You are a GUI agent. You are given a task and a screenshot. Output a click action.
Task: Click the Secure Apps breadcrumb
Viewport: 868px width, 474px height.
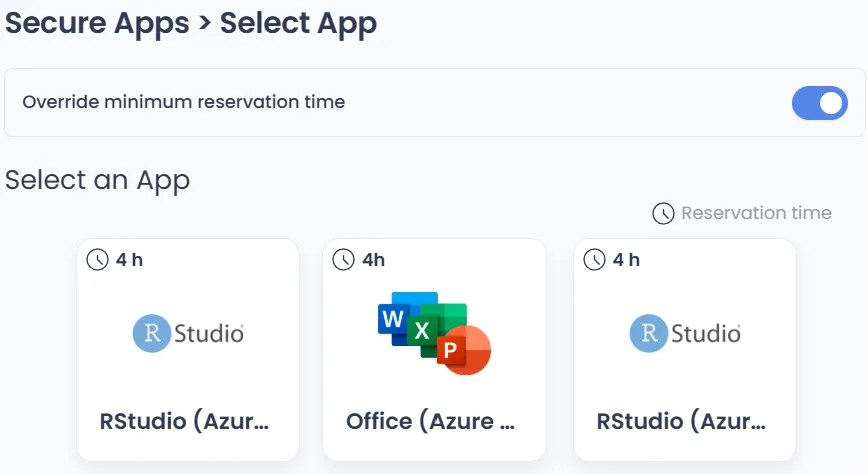pos(97,22)
